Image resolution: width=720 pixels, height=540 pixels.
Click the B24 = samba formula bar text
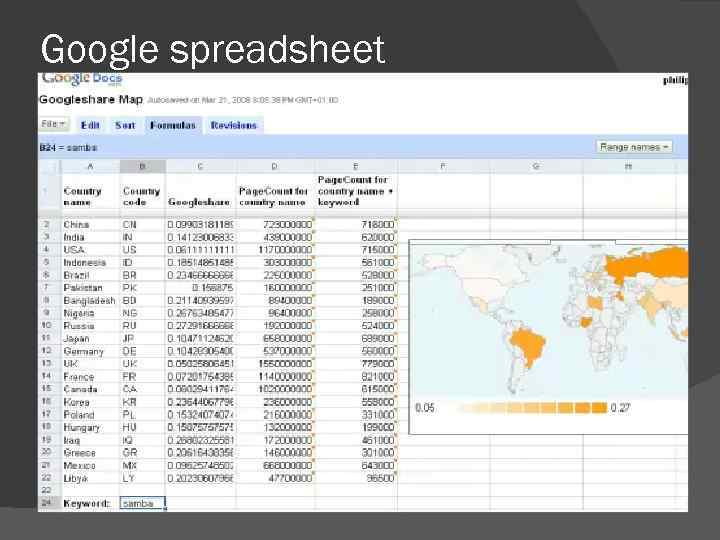click(68, 147)
